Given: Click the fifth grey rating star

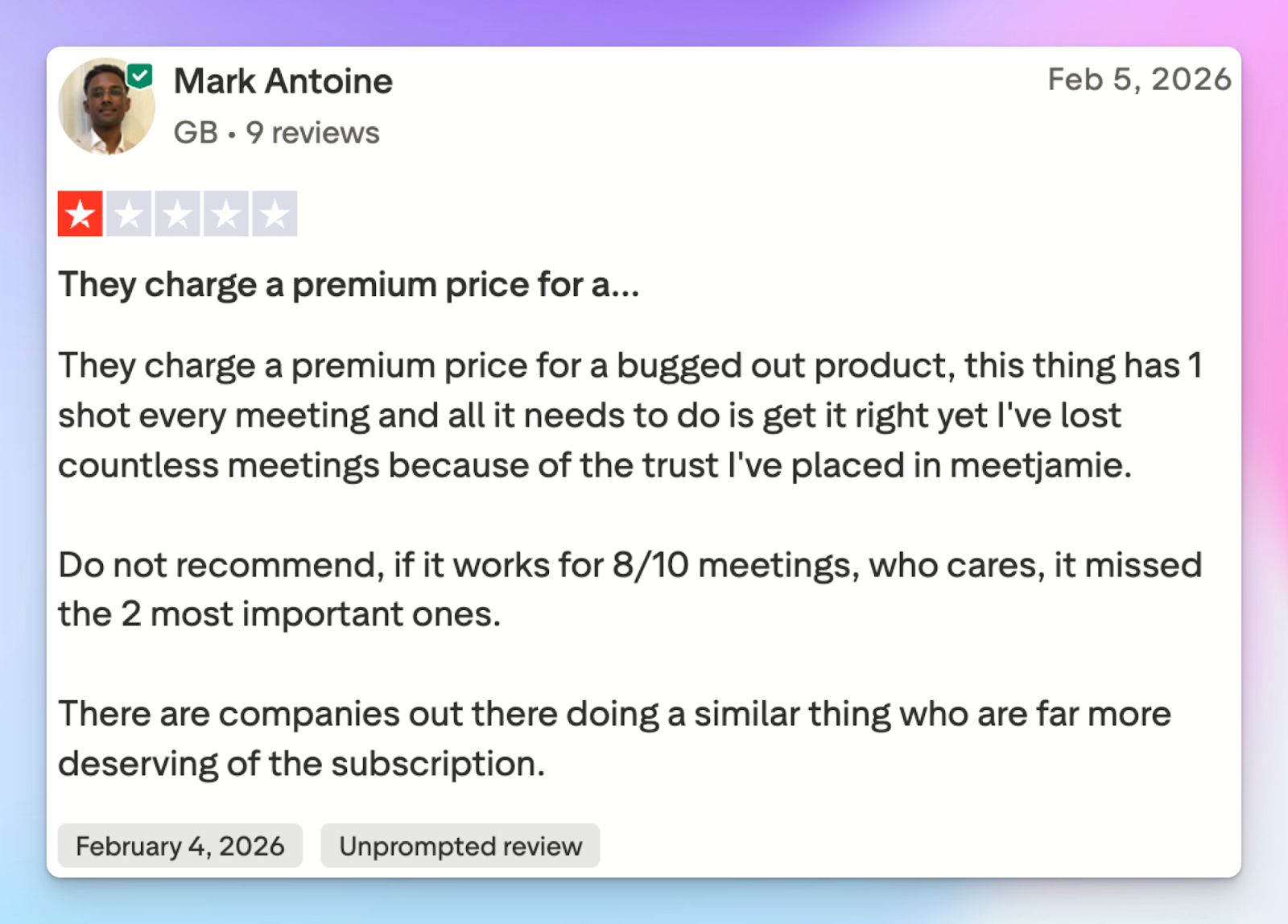Looking at the screenshot, I should pyautogui.click(x=275, y=214).
